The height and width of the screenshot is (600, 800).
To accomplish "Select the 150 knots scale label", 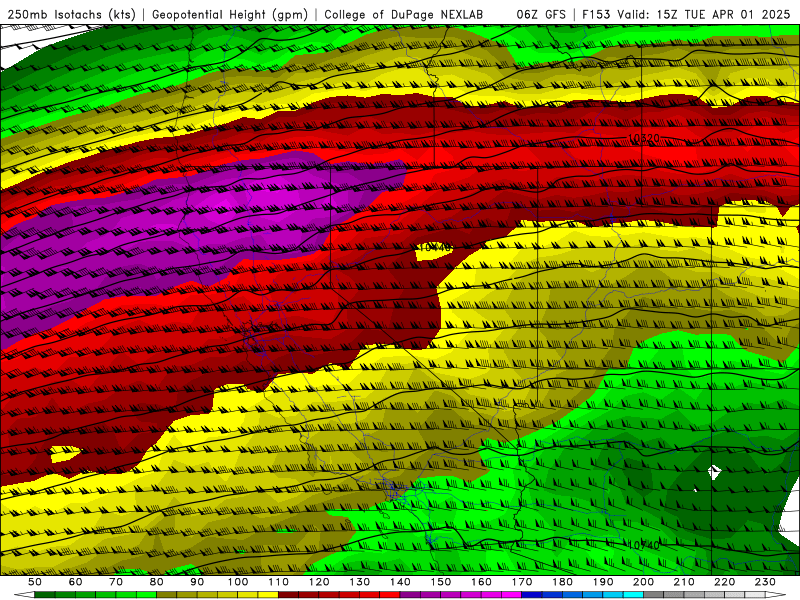I will point(440,582).
